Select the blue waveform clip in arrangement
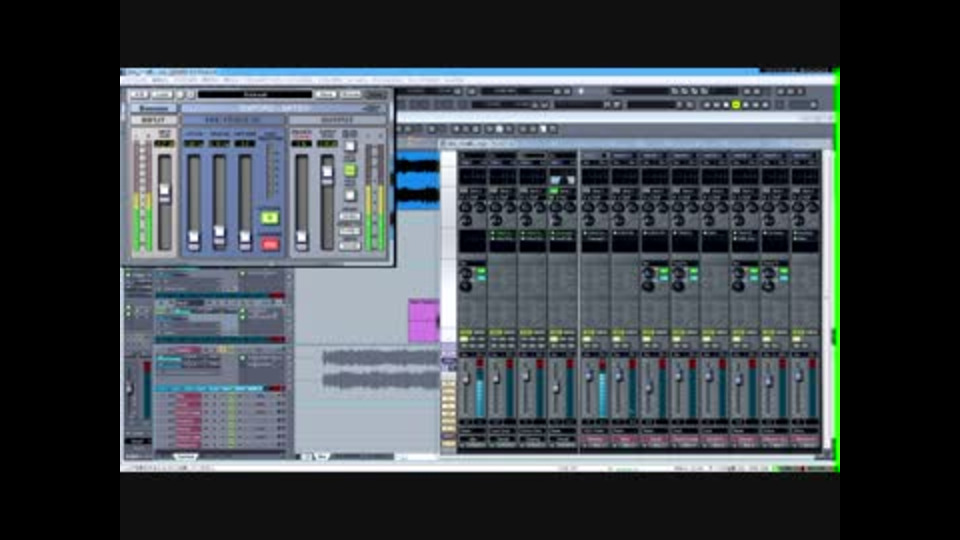The image size is (960, 540). coord(418,181)
